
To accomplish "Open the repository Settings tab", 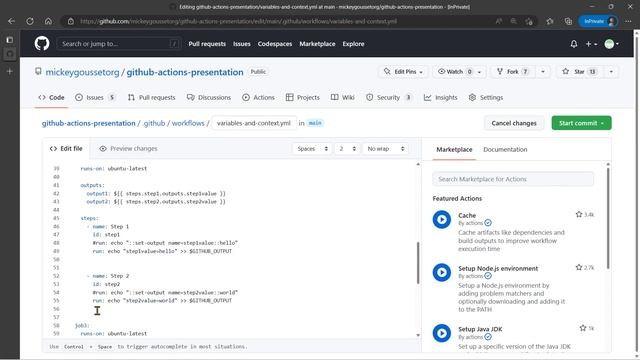I will 486,98.
